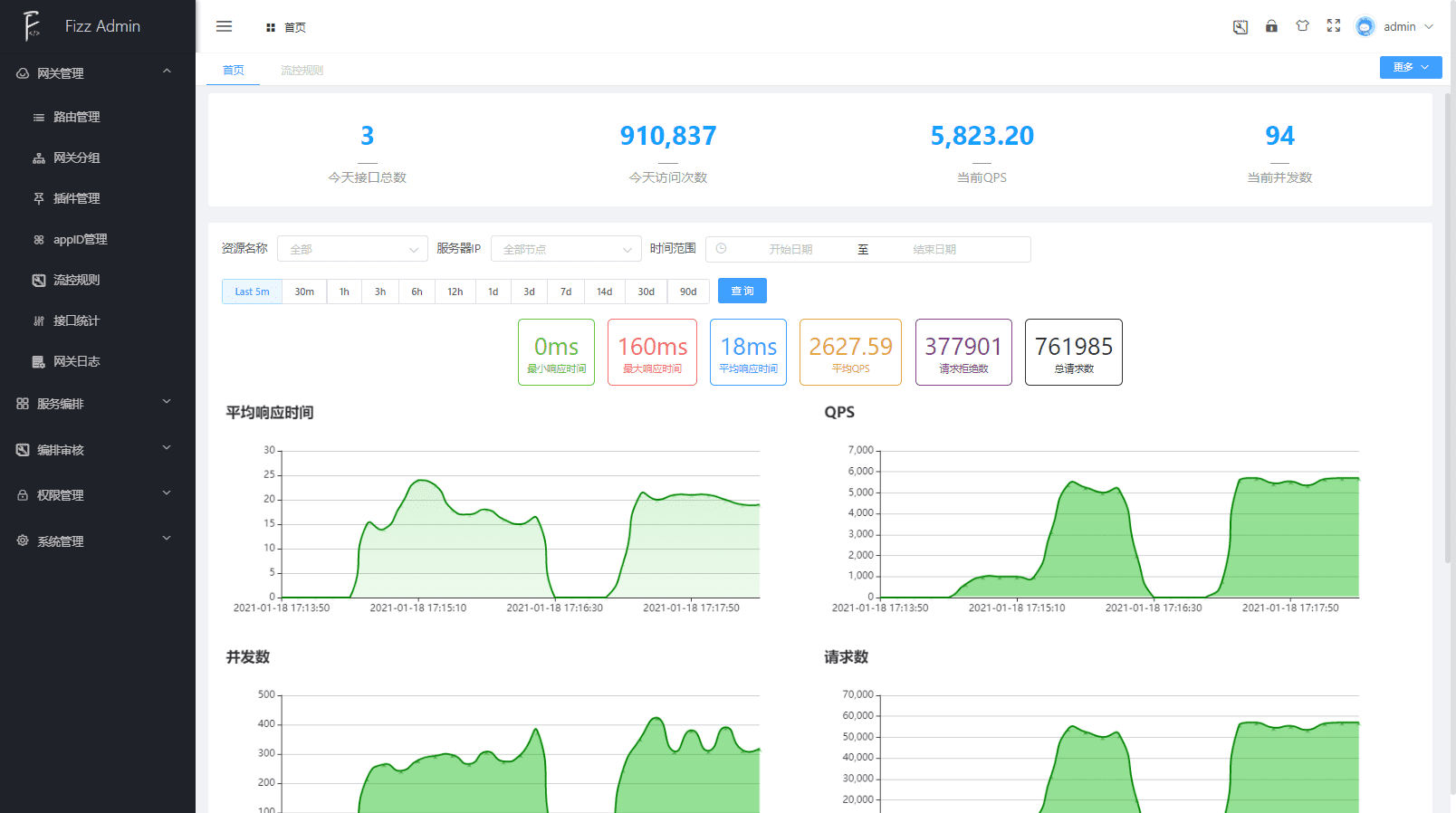This screenshot has width=1456, height=813.
Task: Select the 30m time range
Action: (x=304, y=292)
